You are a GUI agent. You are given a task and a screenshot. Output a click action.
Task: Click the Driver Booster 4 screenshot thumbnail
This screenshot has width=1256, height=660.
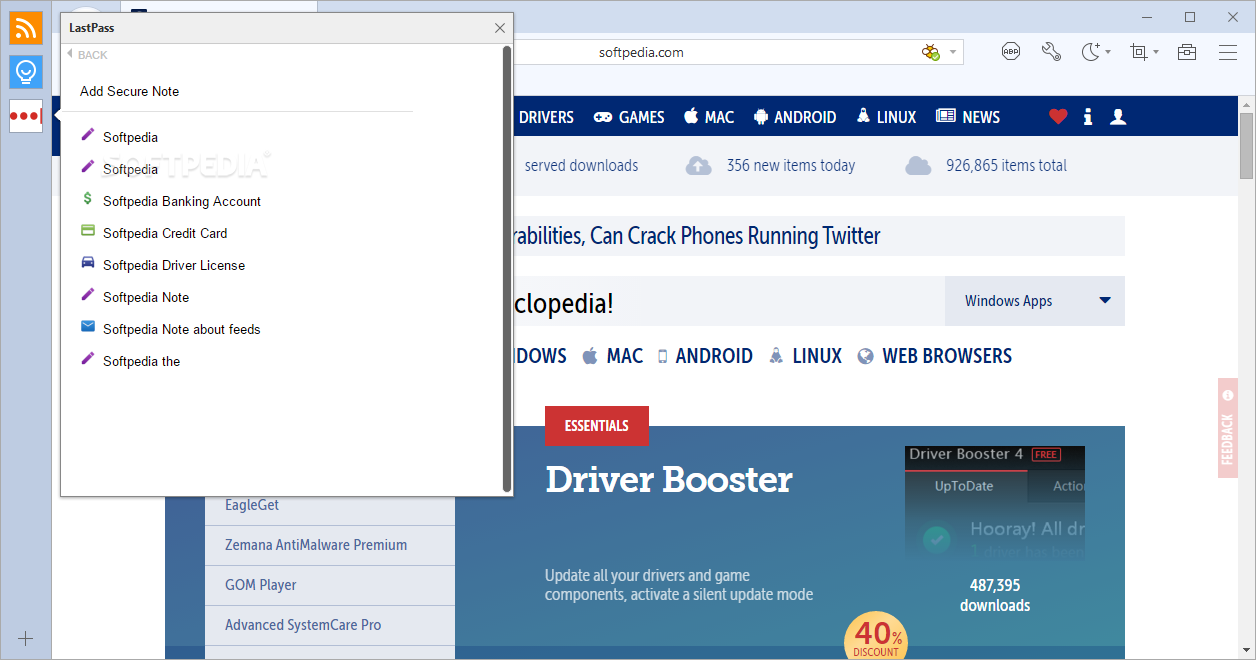[x=995, y=502]
